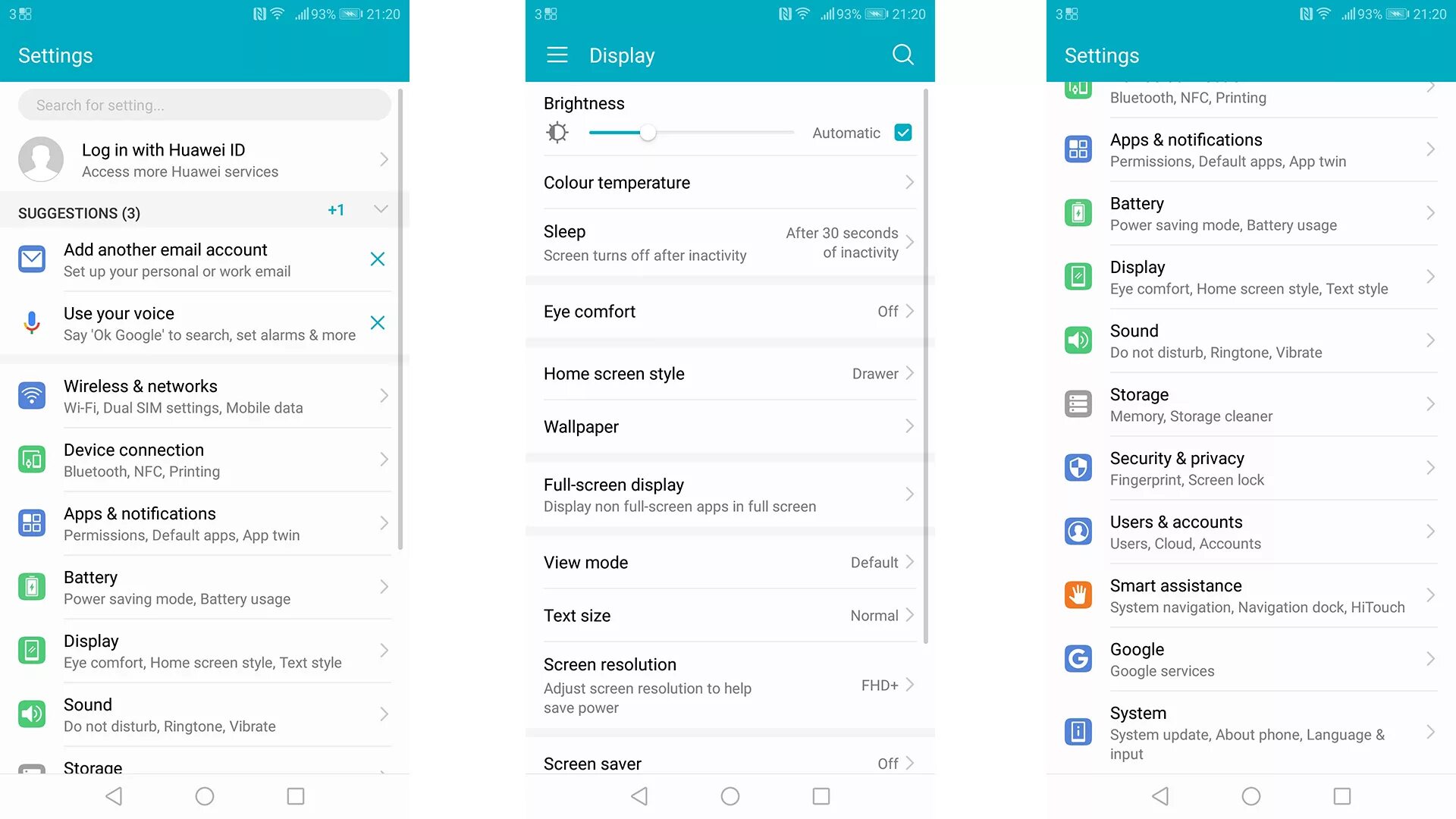Select the Display menu item
1456x819 pixels.
point(204,650)
